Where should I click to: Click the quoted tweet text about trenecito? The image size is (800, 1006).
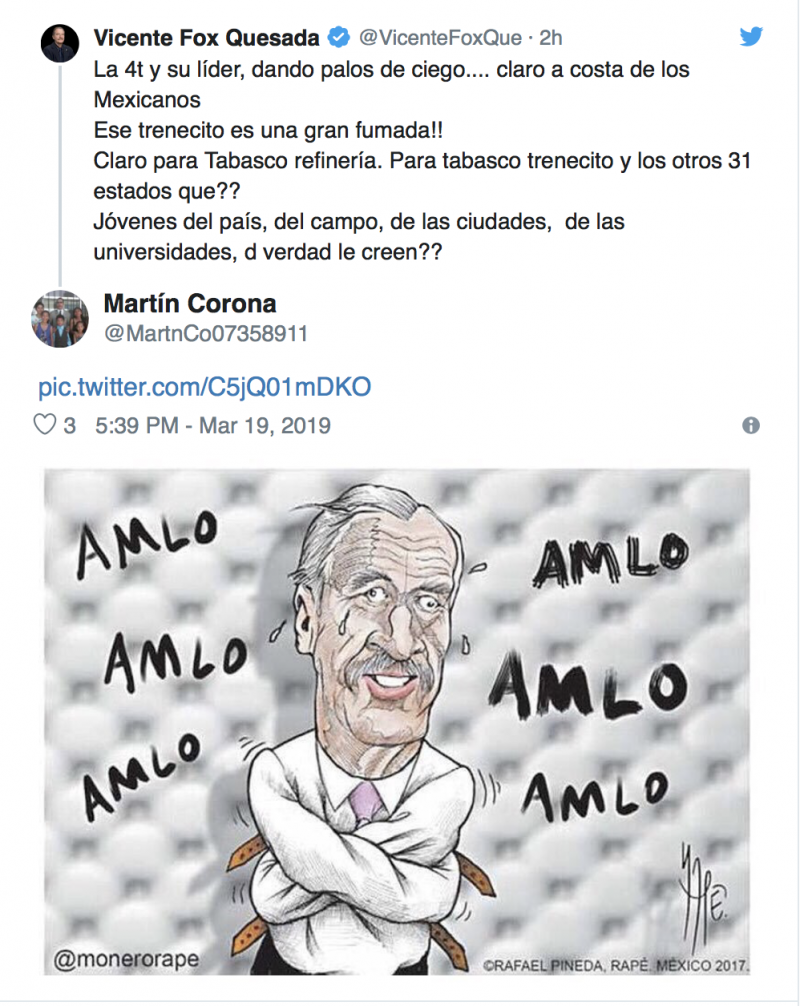pyautogui.click(x=422, y=160)
